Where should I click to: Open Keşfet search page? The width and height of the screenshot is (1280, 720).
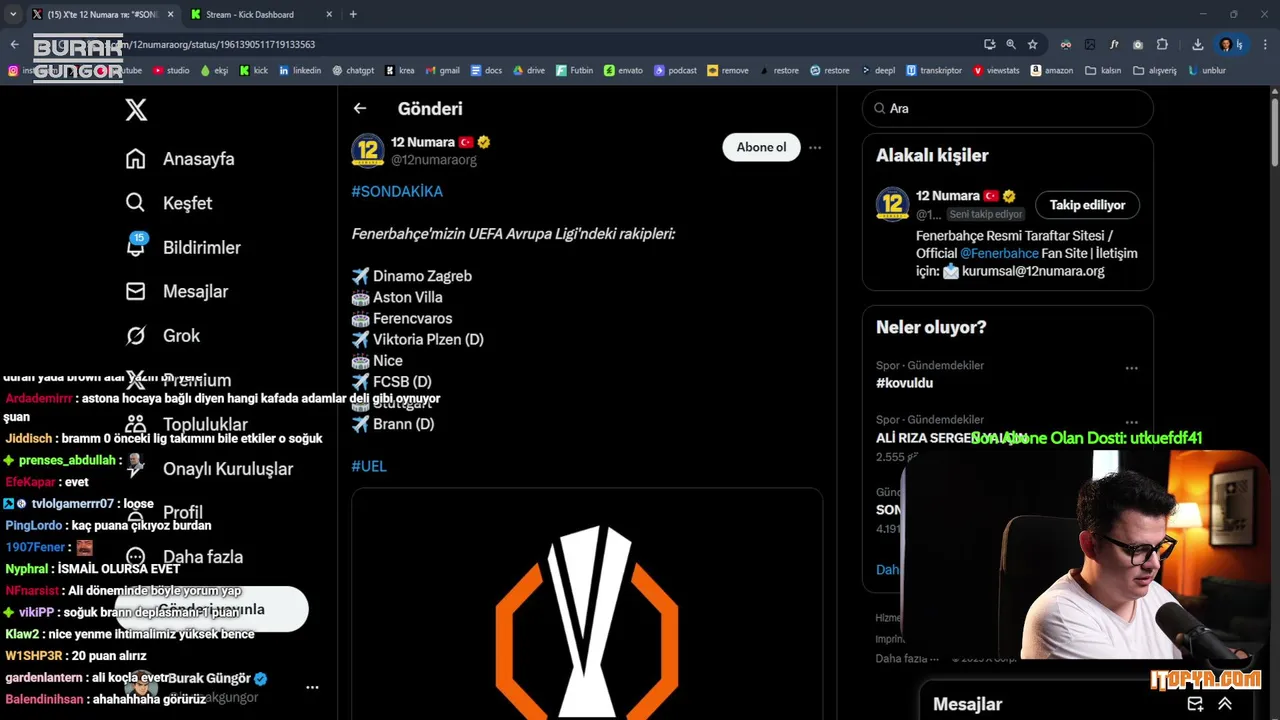tap(169, 203)
